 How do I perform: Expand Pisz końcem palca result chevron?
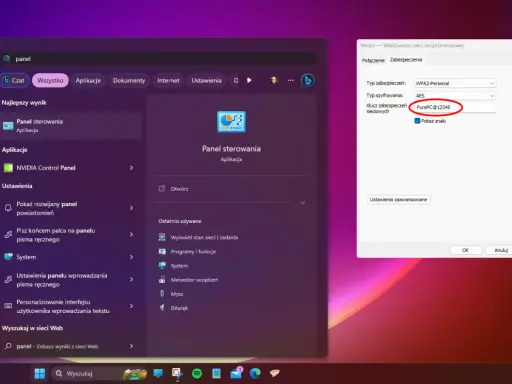(132, 235)
